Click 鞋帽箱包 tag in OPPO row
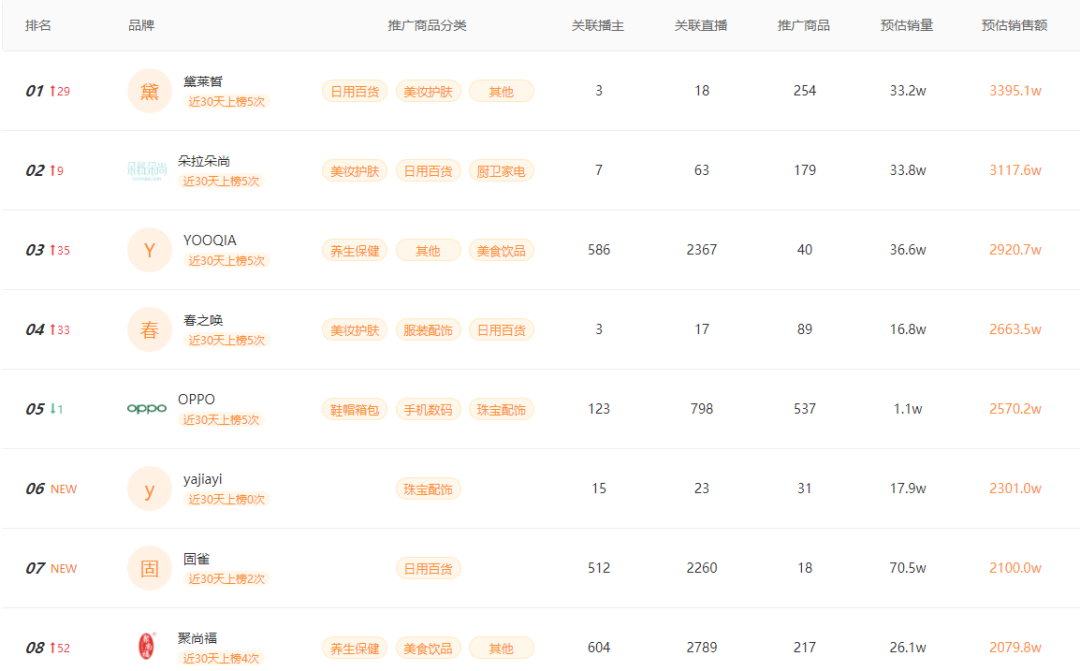 point(355,410)
